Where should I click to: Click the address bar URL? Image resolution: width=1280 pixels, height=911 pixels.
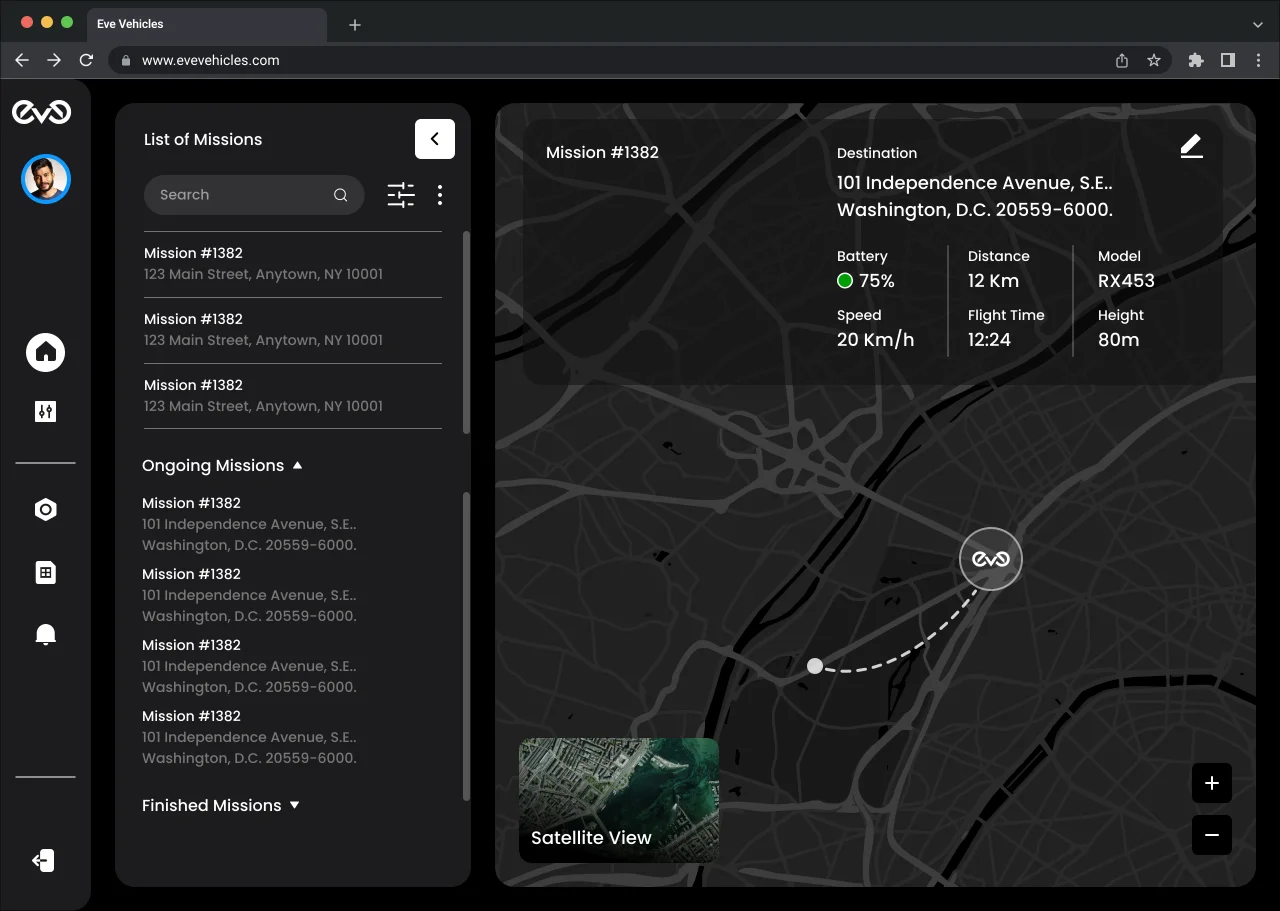pos(211,60)
